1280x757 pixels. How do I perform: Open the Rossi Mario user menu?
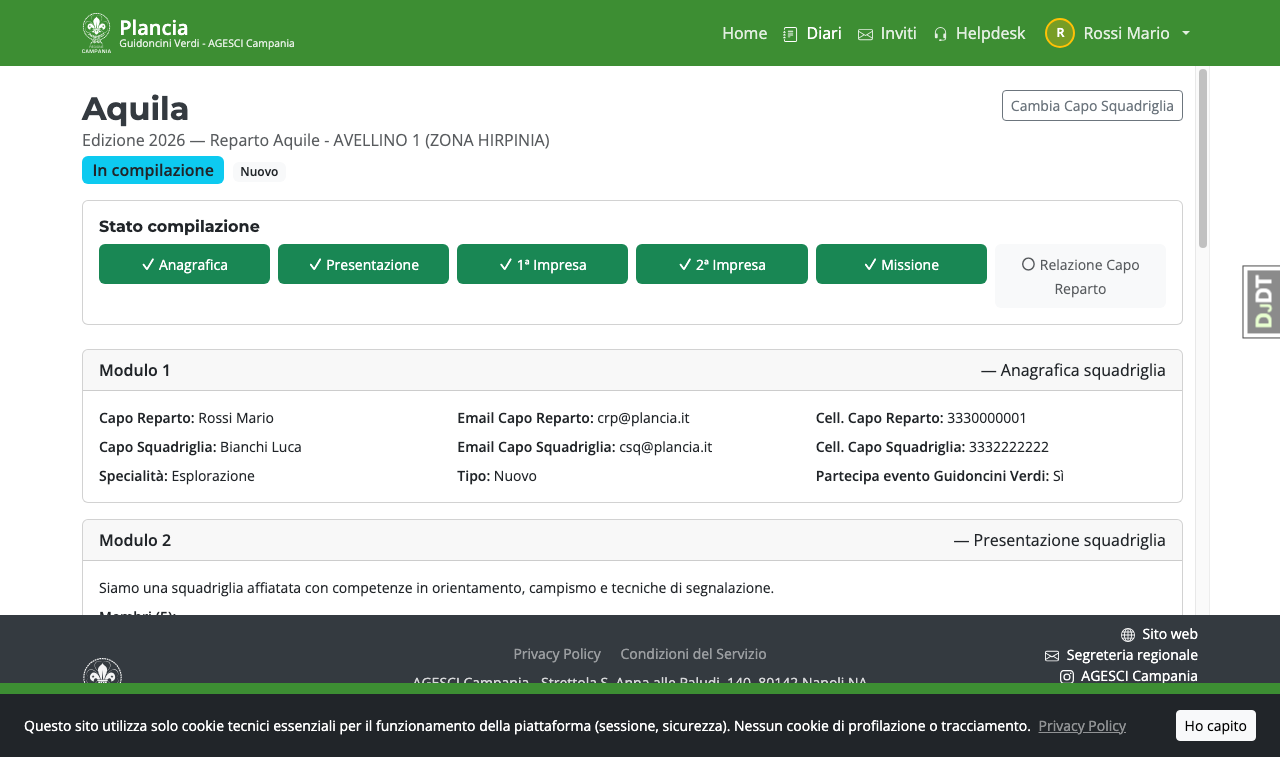1118,33
